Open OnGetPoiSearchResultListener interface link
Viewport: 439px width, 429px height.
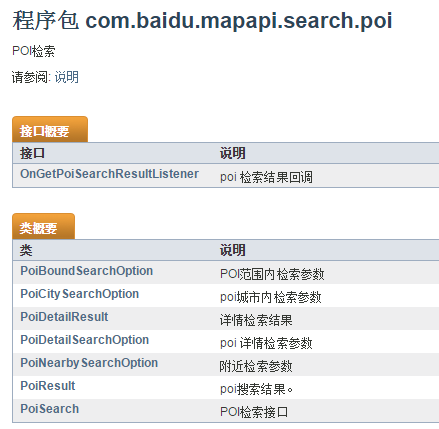click(109, 174)
